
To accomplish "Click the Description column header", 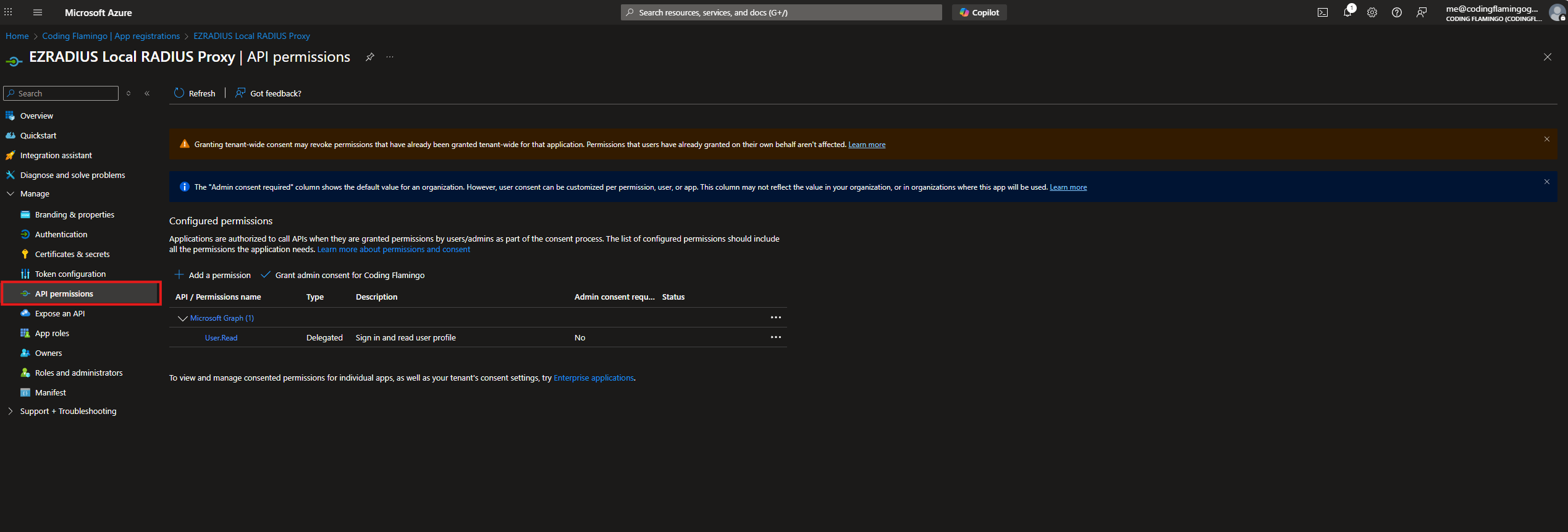I will (x=377, y=297).
